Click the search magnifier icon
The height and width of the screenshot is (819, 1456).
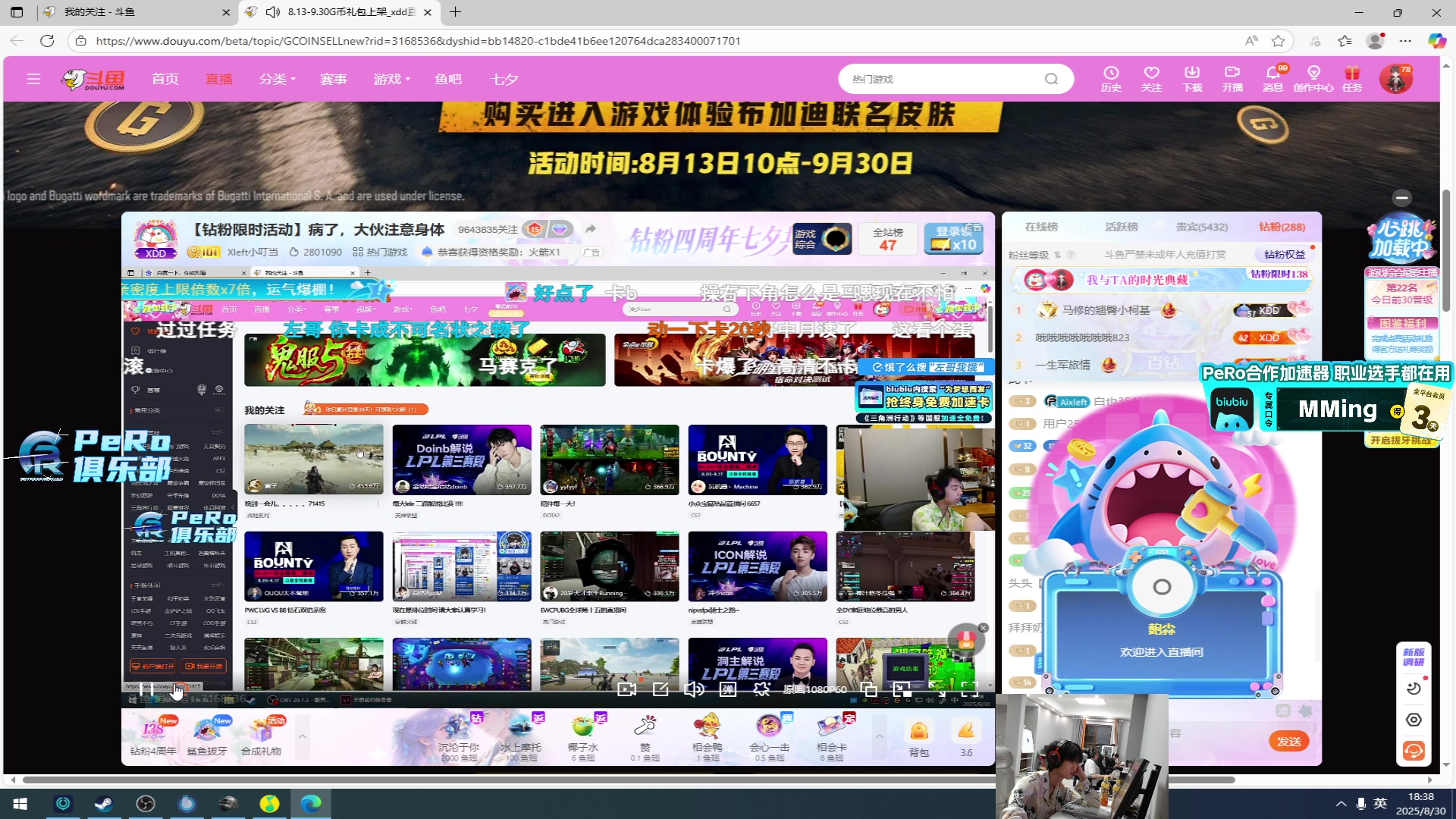click(x=1051, y=79)
